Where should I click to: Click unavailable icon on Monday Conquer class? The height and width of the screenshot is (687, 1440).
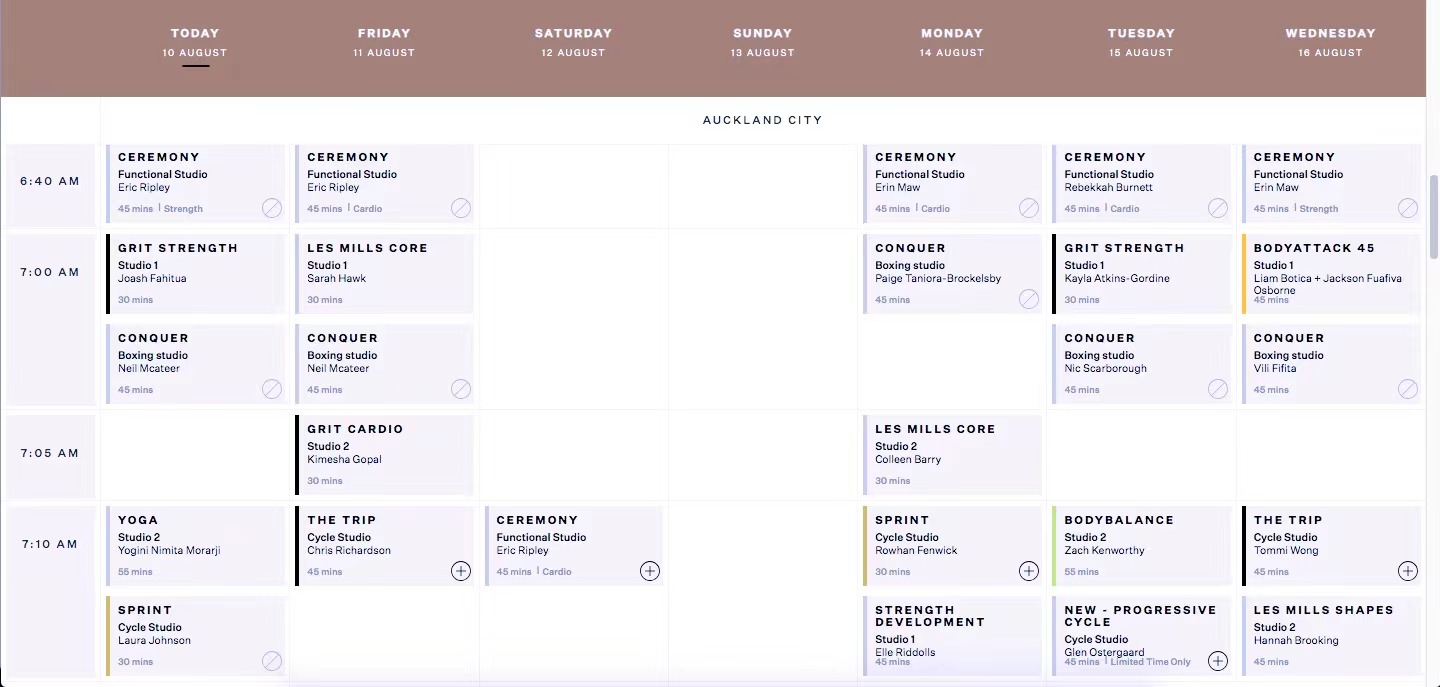click(x=1028, y=299)
